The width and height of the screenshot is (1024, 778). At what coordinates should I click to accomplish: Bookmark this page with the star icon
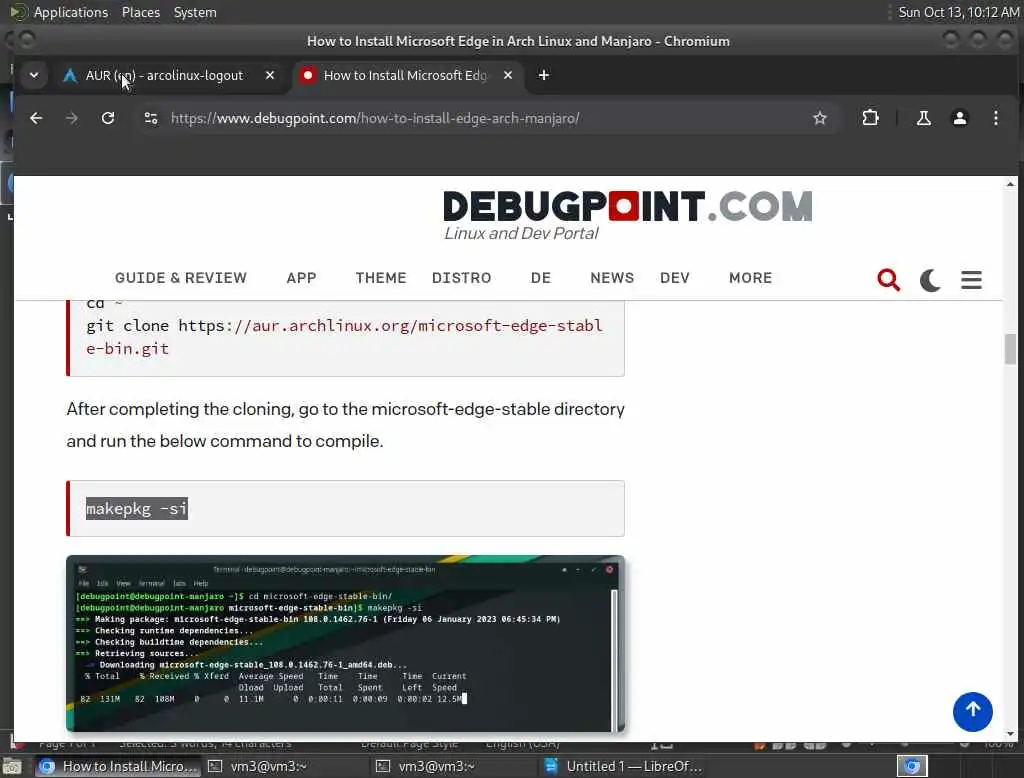coord(820,118)
